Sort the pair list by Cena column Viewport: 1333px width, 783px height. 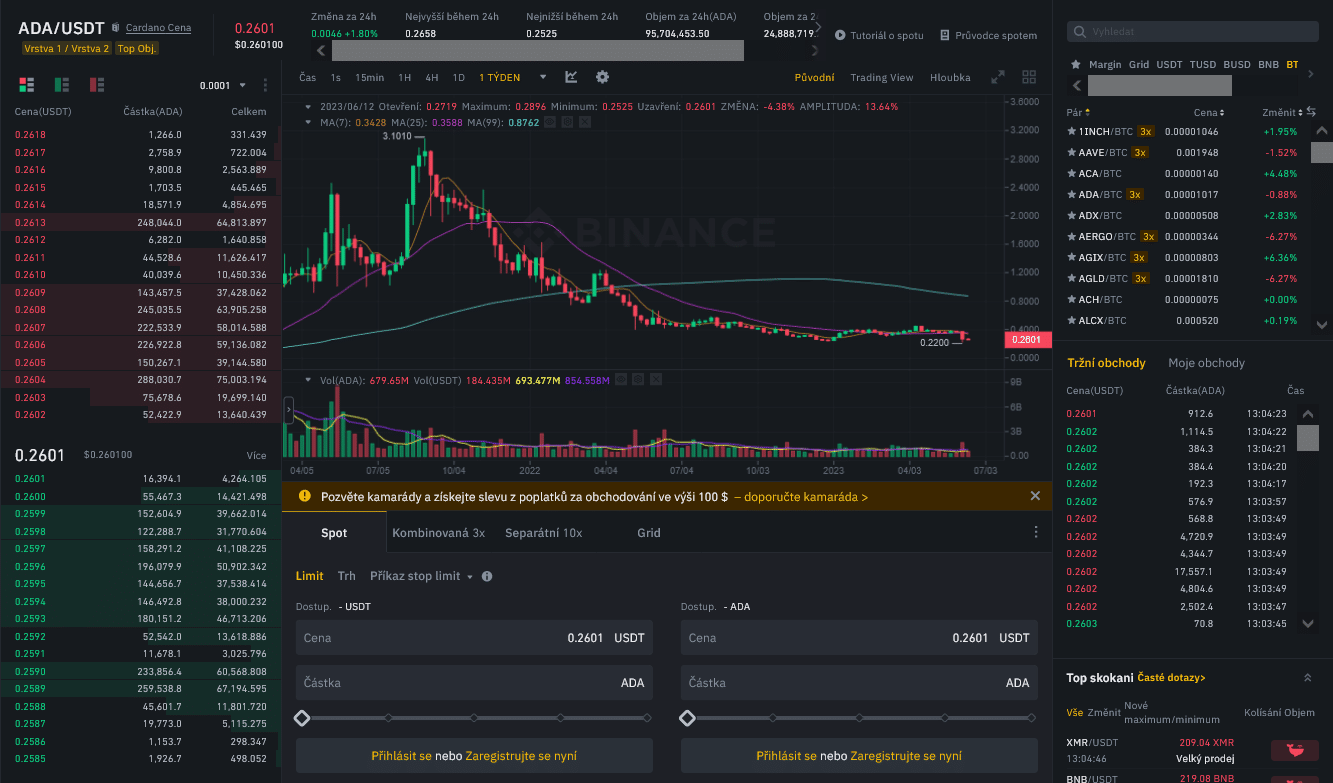click(1208, 113)
